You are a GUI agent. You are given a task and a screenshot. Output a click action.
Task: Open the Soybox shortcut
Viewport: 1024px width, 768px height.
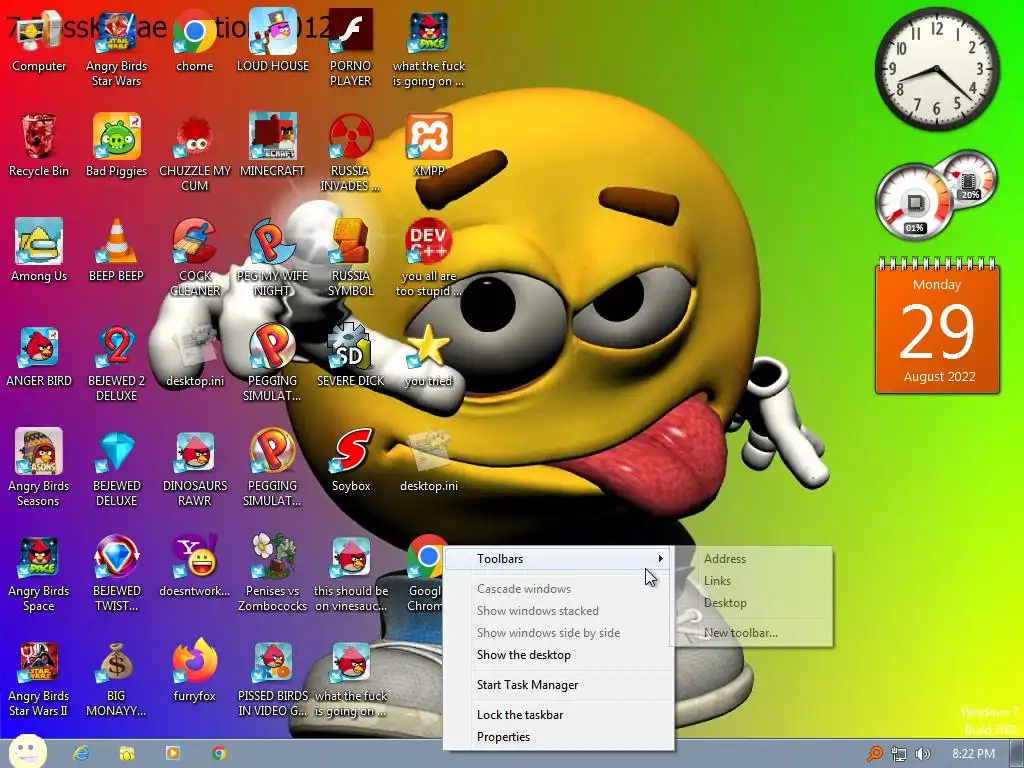351,460
